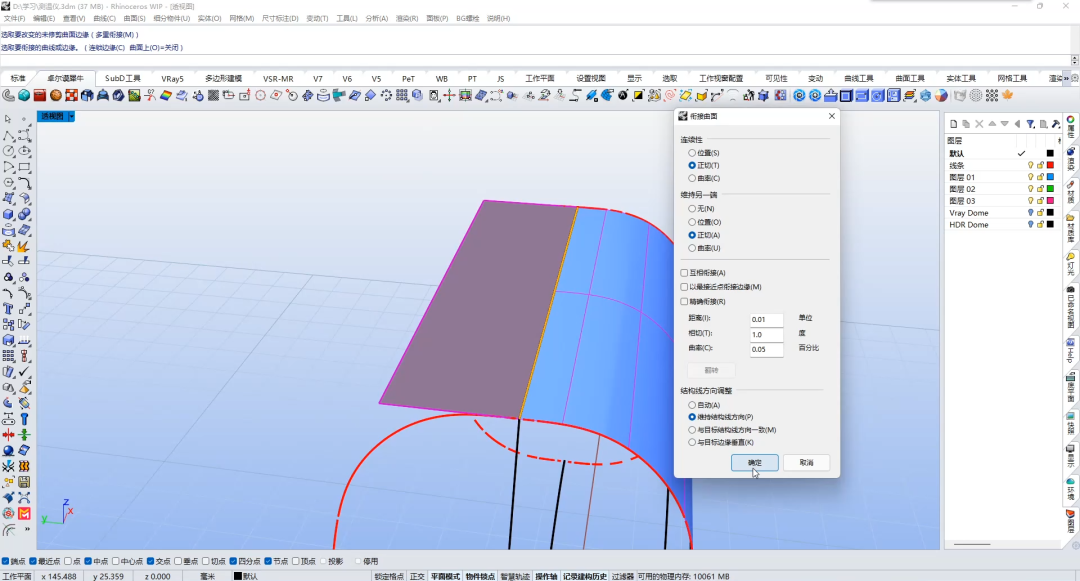
Task: Open the render blue sphere side tab
Action: (1071, 160)
